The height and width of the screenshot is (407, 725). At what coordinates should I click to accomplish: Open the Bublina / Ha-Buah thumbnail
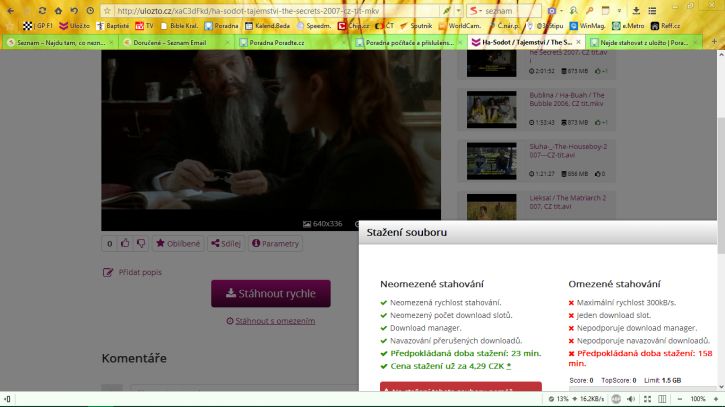492,110
